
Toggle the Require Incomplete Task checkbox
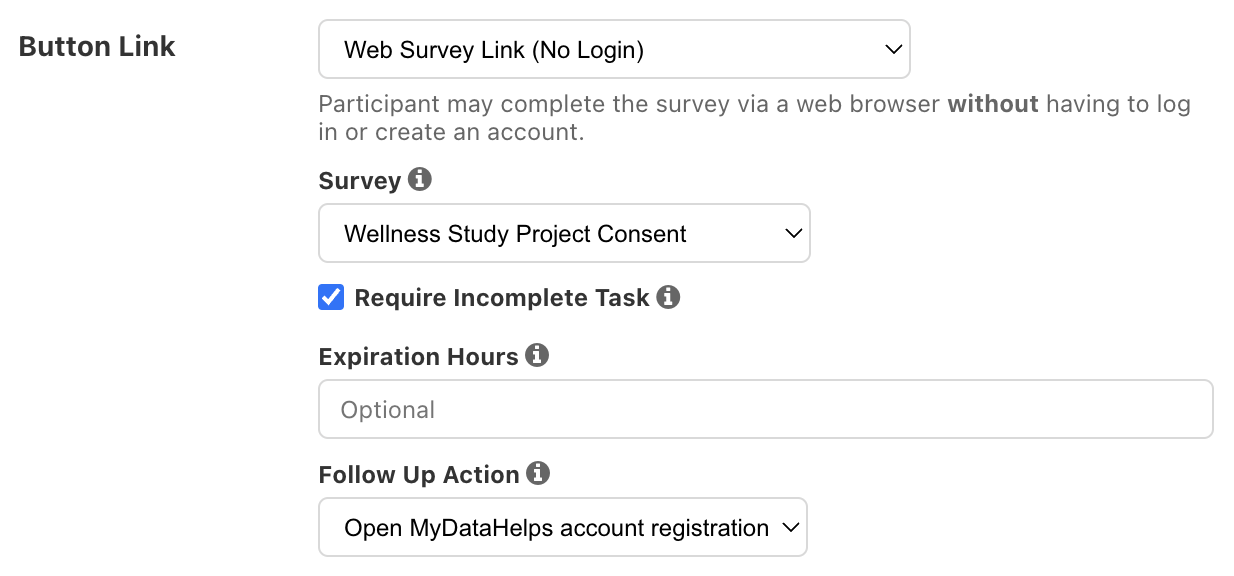[x=331, y=297]
